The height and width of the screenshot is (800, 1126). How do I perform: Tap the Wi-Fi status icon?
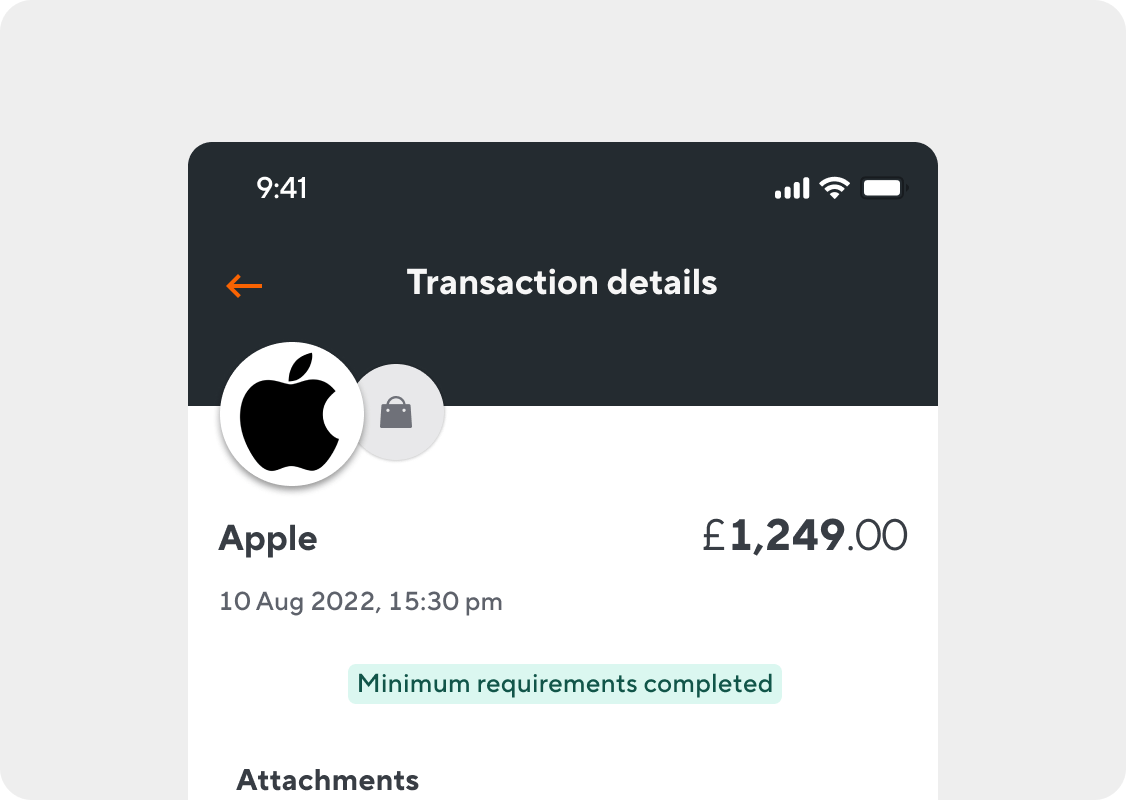click(x=834, y=188)
